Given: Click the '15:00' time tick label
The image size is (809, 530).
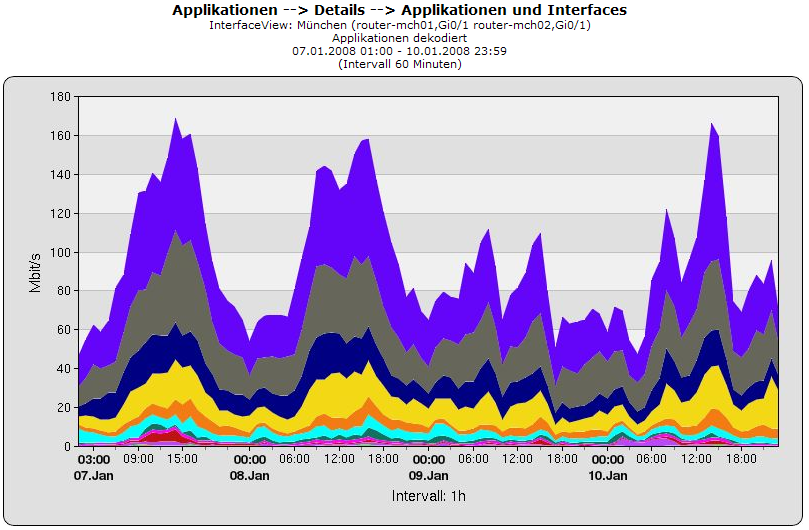Looking at the screenshot, I should click(183, 459).
